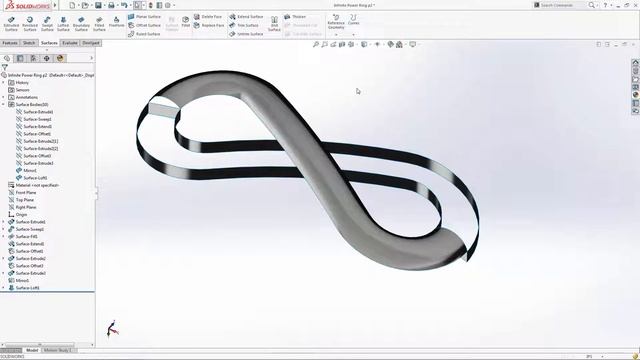
Task: Click the Open document icon
Action: pyautogui.click(x=85, y=5)
